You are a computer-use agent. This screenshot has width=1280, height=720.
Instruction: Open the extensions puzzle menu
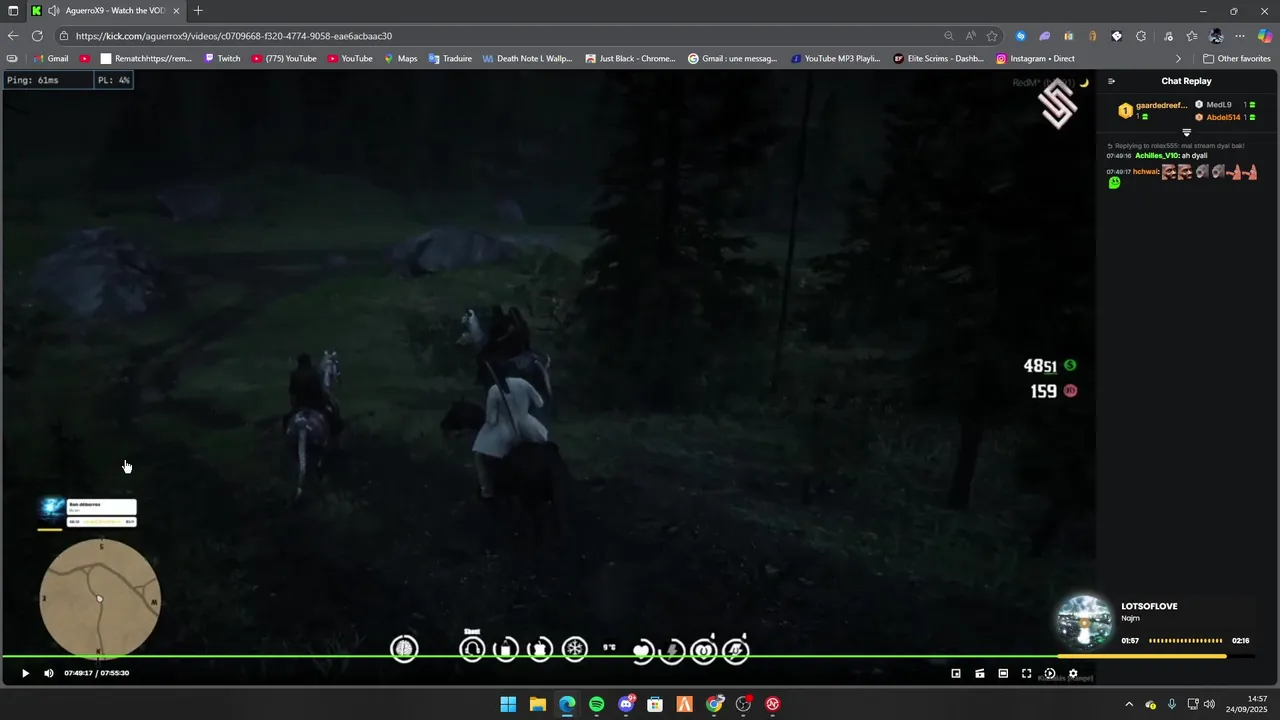(x=1141, y=36)
